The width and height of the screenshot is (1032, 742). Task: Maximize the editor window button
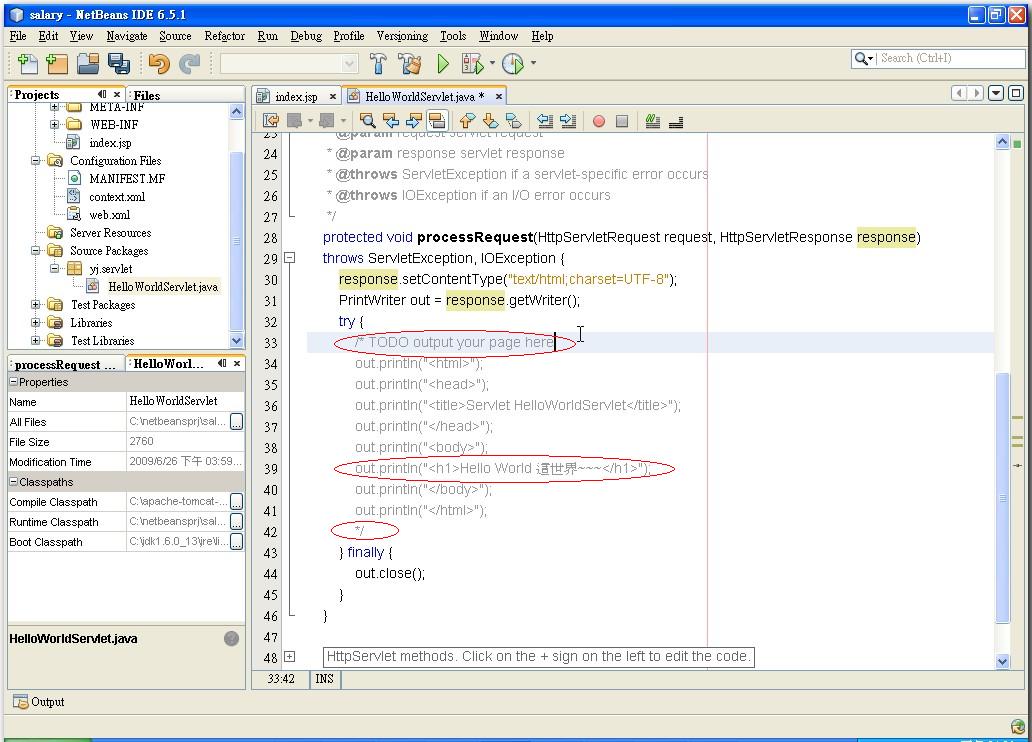[x=1016, y=93]
